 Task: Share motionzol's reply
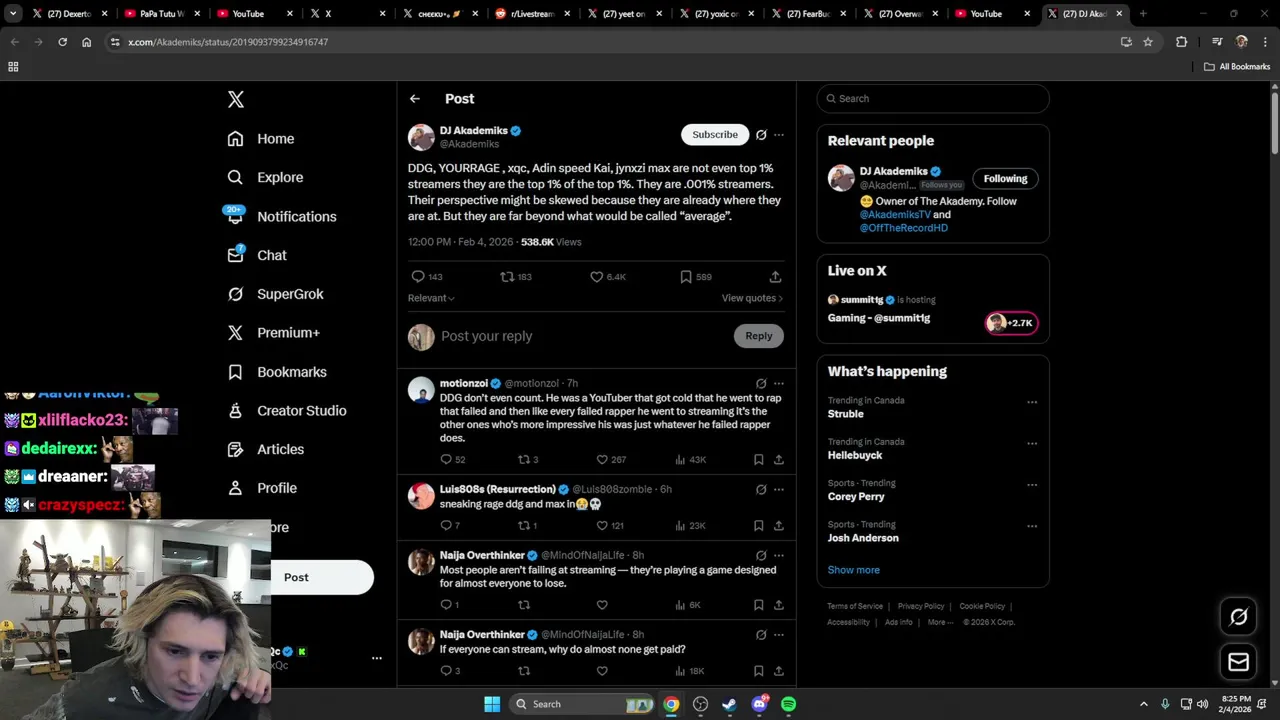(x=779, y=460)
